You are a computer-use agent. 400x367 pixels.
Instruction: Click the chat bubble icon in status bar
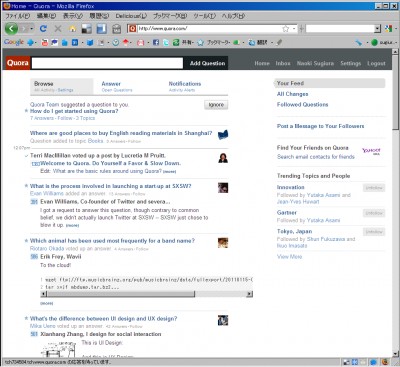(373, 362)
